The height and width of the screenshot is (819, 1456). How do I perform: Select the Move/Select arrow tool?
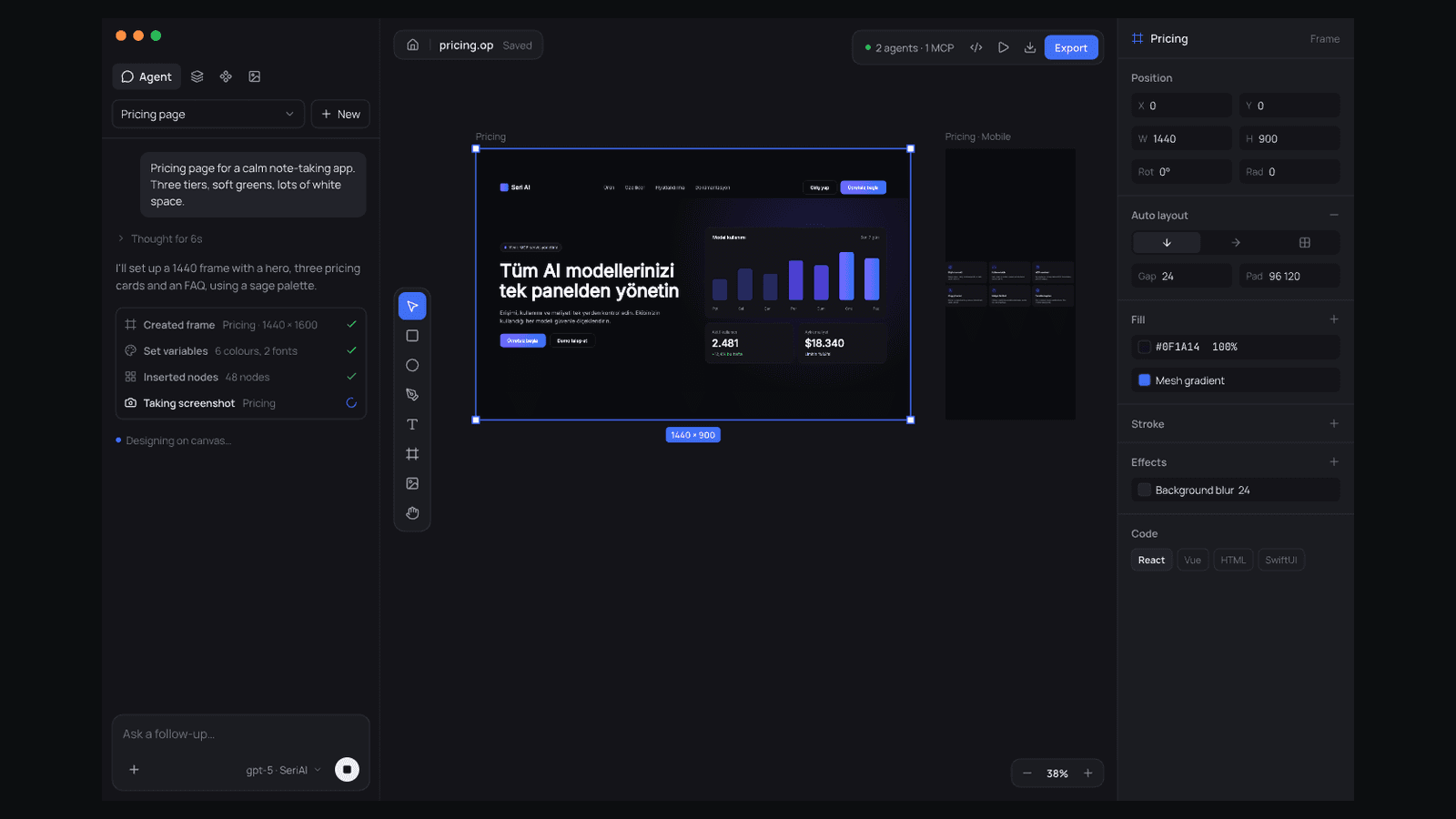(x=412, y=307)
